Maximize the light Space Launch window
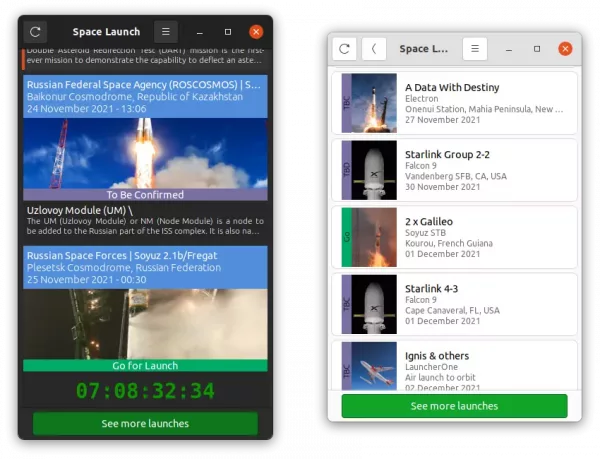The image size is (600, 459). (x=537, y=49)
